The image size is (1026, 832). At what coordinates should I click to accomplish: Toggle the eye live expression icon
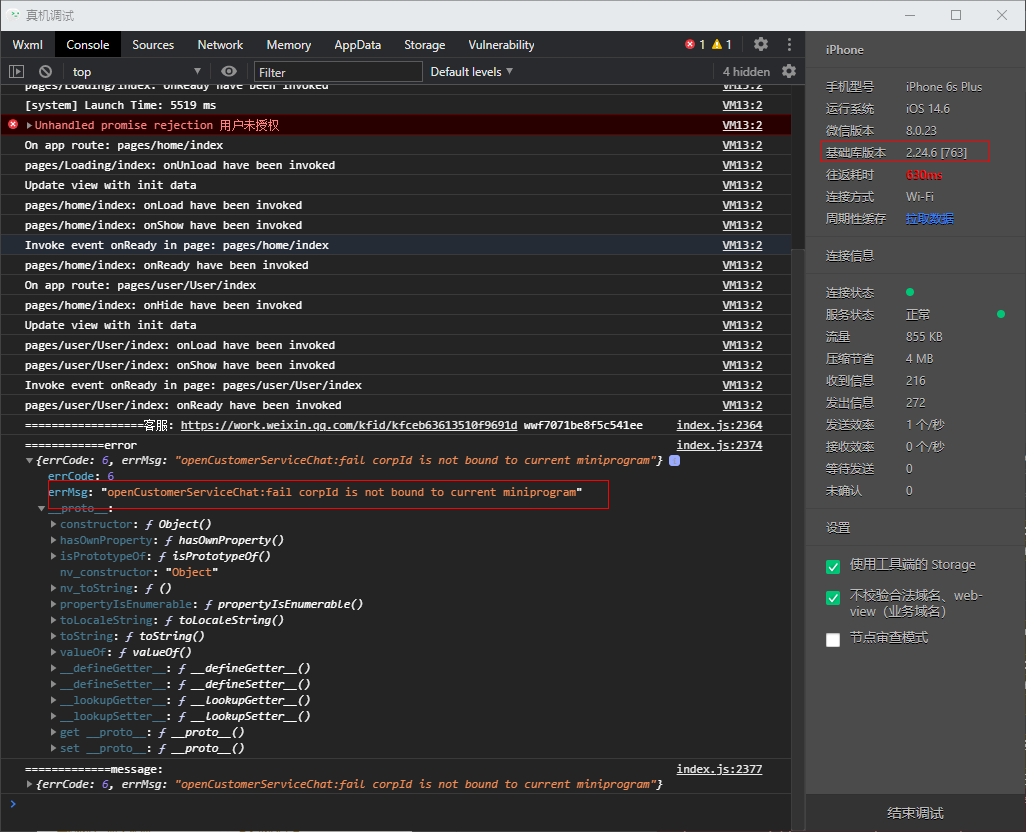(228, 71)
